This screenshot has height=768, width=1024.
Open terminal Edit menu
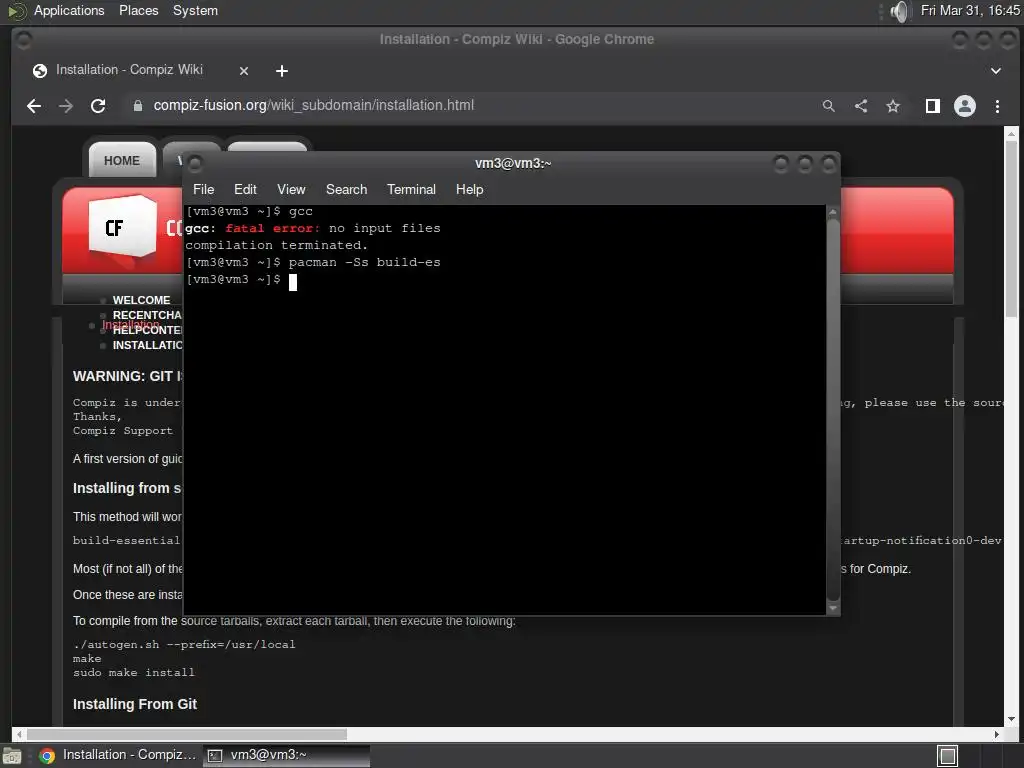click(x=245, y=189)
